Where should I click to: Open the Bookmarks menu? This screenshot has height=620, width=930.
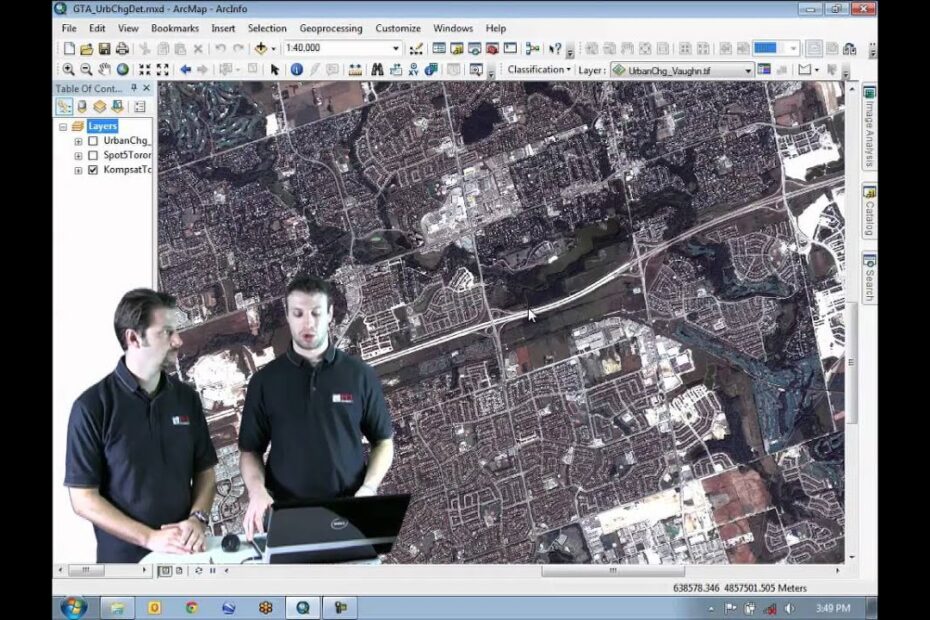pos(175,28)
